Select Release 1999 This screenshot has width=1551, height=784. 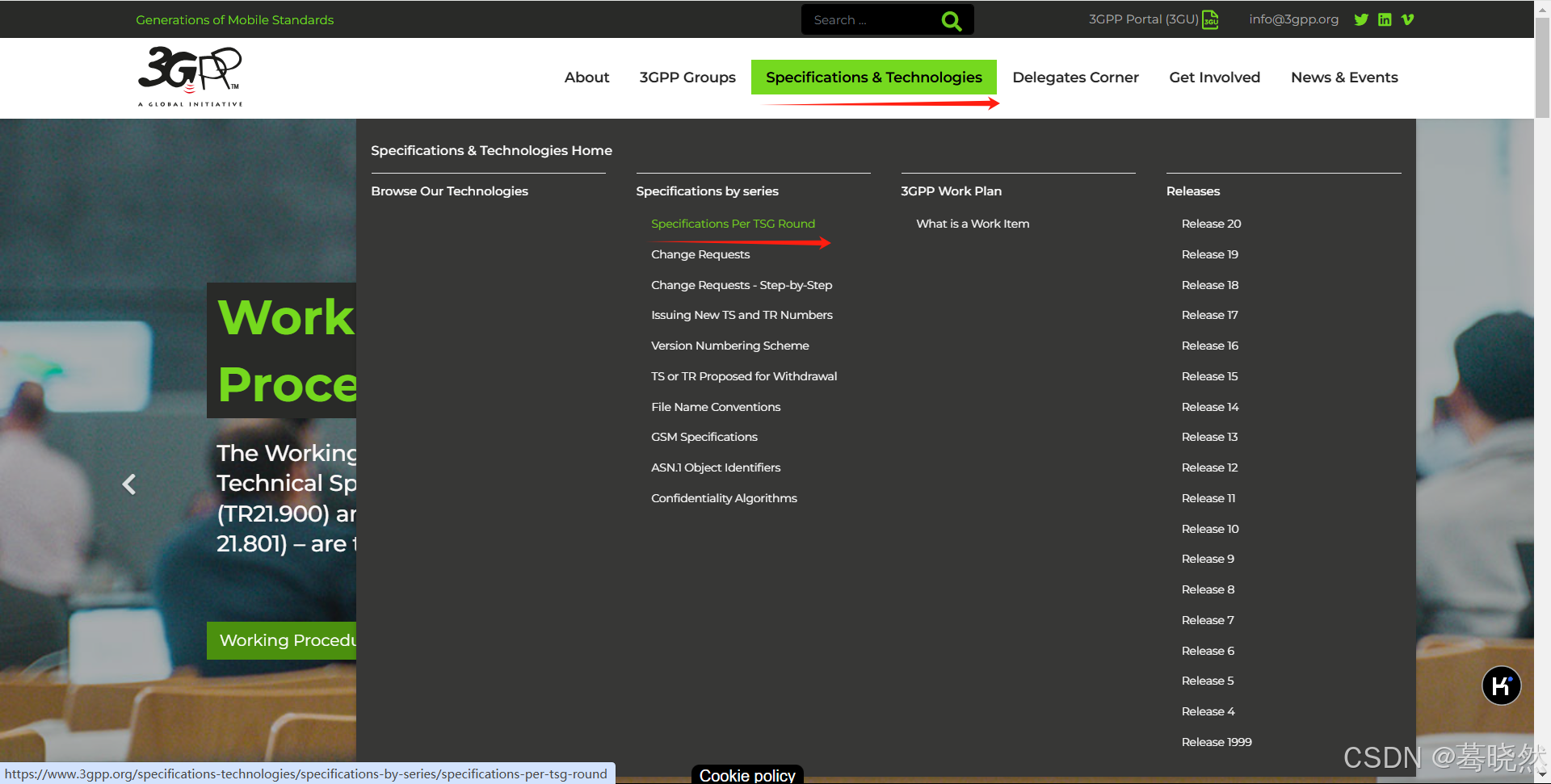click(x=1217, y=742)
